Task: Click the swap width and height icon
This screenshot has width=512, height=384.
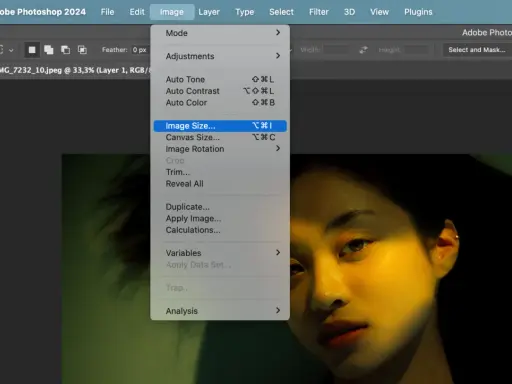Action: pos(363,50)
